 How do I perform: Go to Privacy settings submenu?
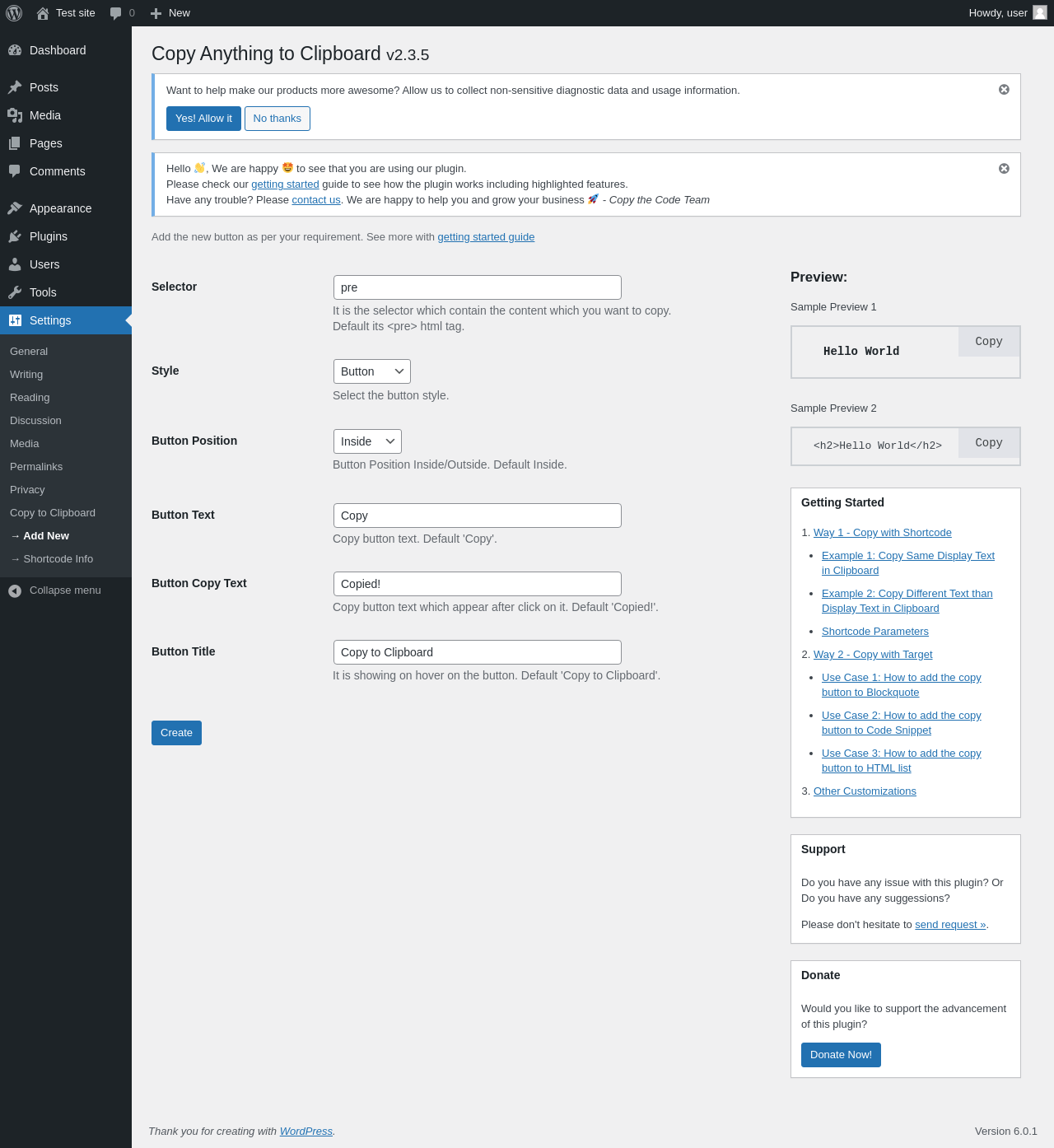click(27, 489)
